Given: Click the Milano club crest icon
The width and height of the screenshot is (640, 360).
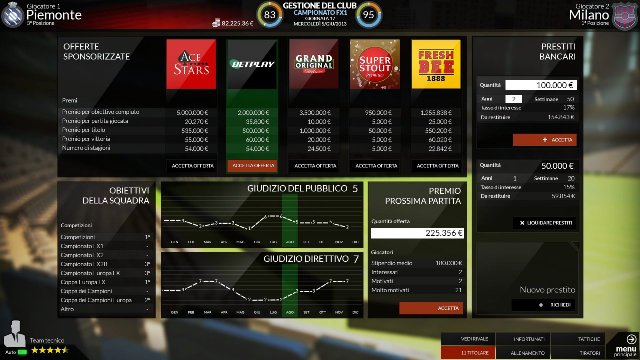Looking at the screenshot, I should tap(624, 16).
